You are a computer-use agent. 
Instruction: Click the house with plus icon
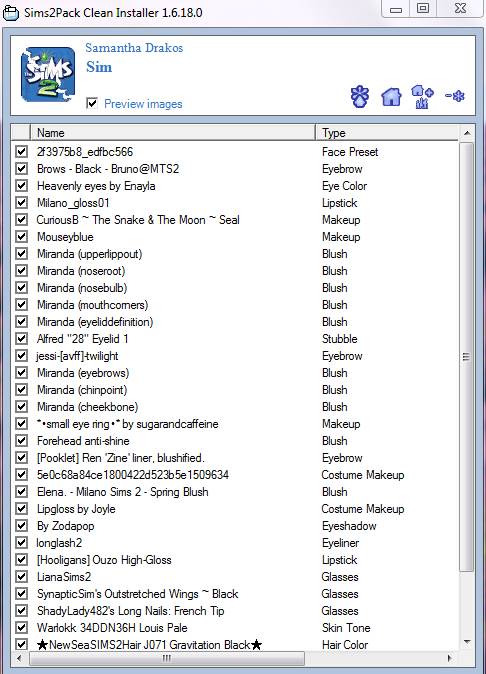coord(422,96)
